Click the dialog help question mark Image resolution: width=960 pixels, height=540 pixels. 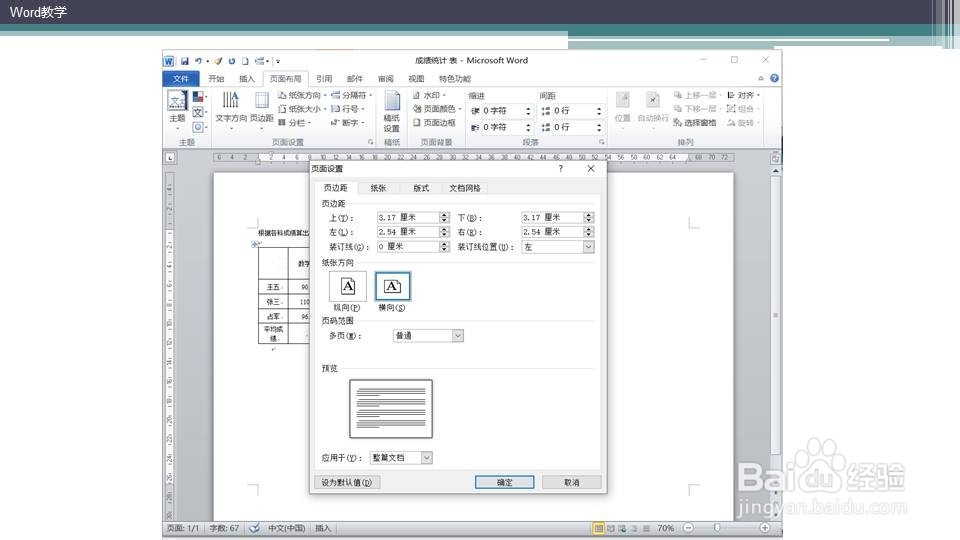(560, 168)
